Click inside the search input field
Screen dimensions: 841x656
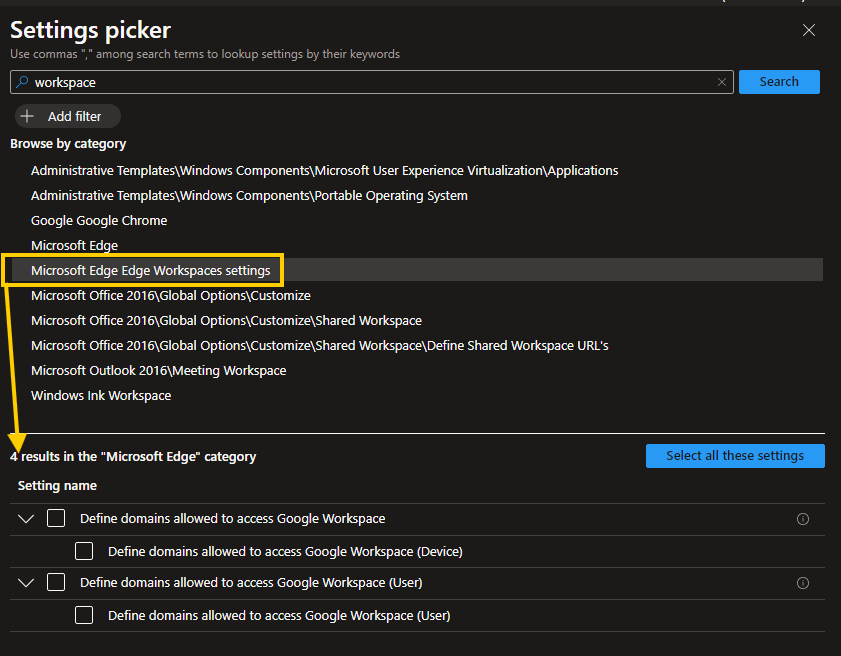[x=300, y=82]
